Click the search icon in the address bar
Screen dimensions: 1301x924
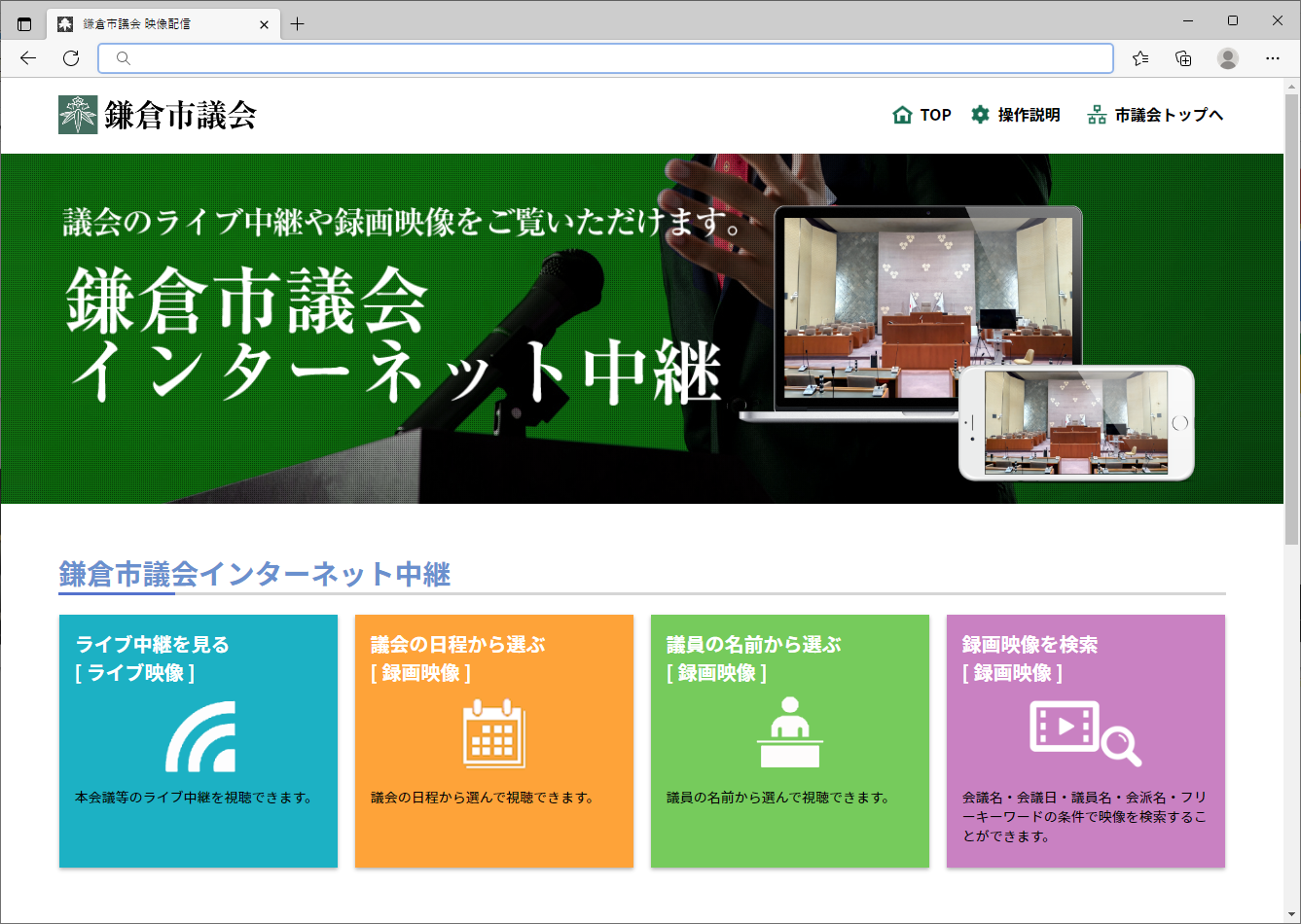(124, 58)
